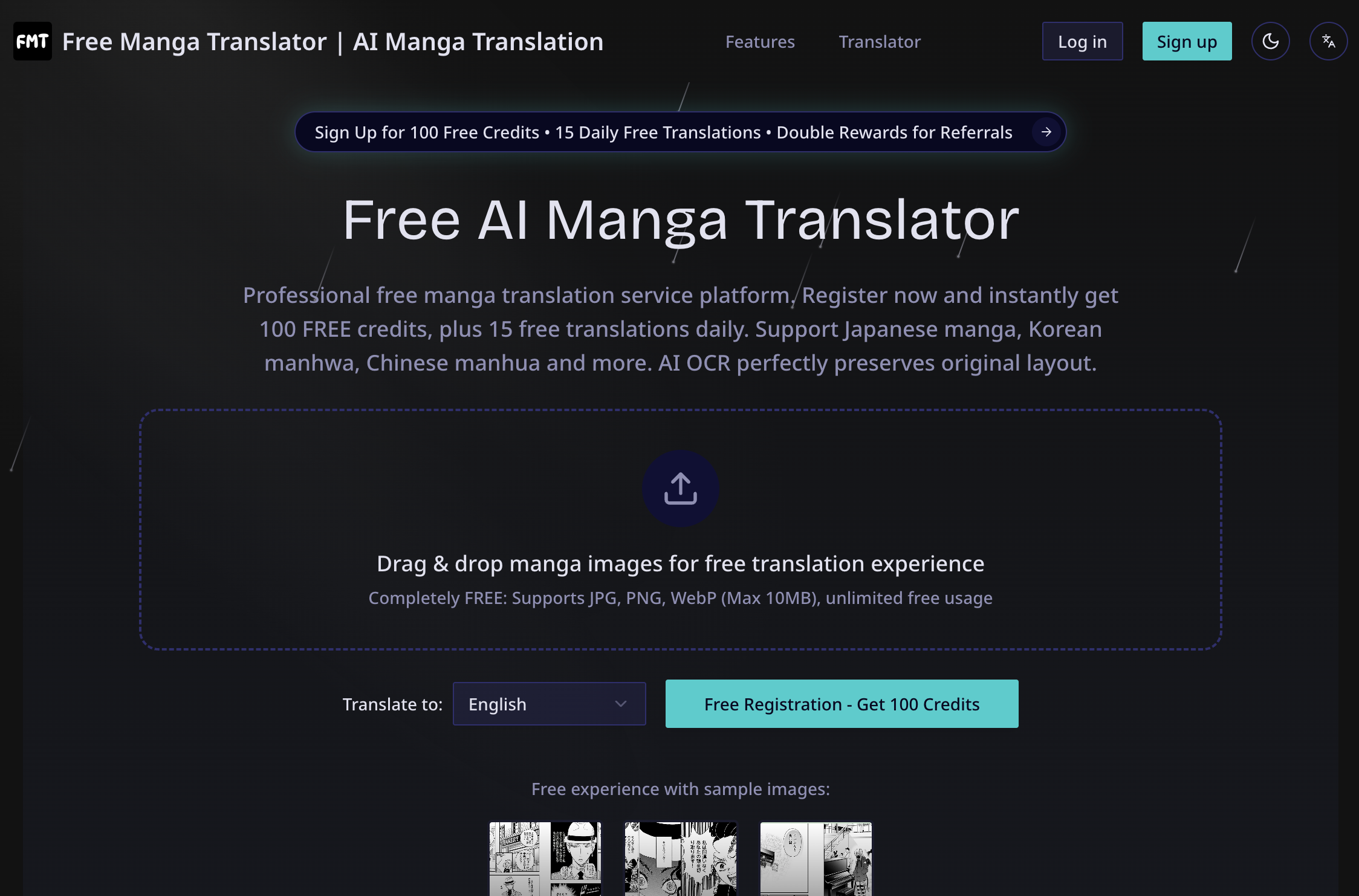This screenshot has height=896, width=1359.
Task: Open the first sample manga image
Action: 544,859
